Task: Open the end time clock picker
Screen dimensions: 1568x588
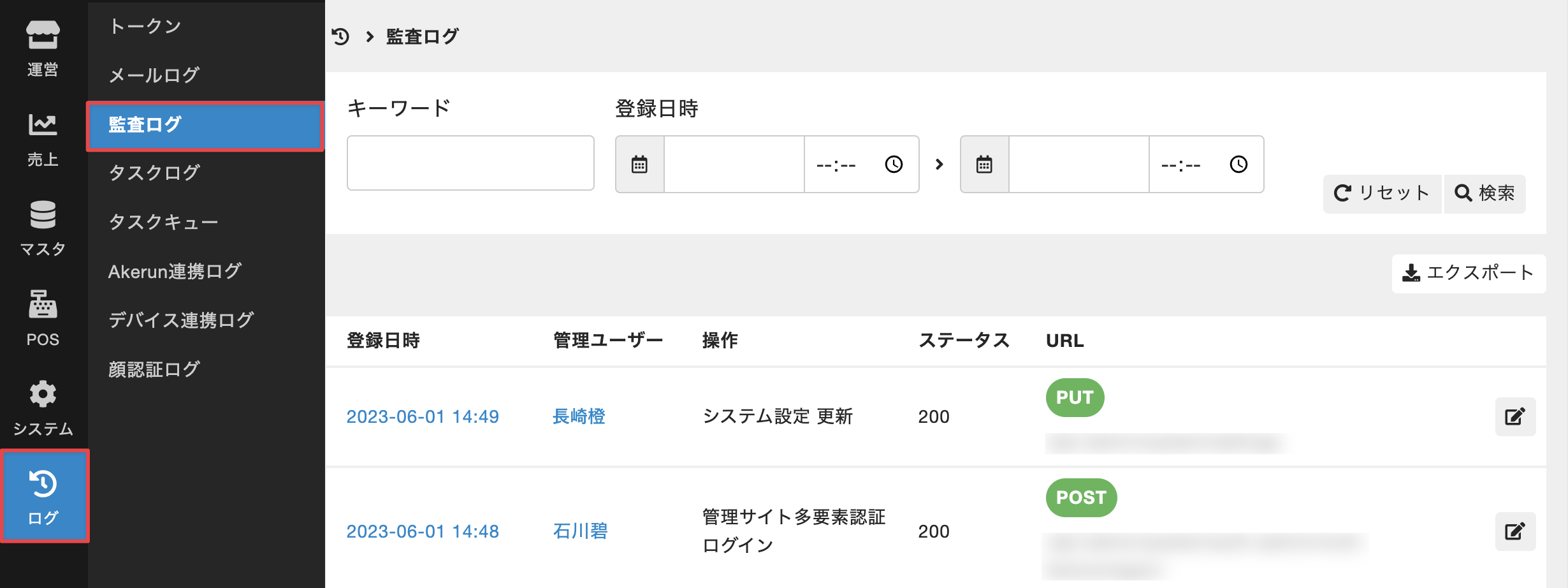Action: pyautogui.click(x=1238, y=165)
